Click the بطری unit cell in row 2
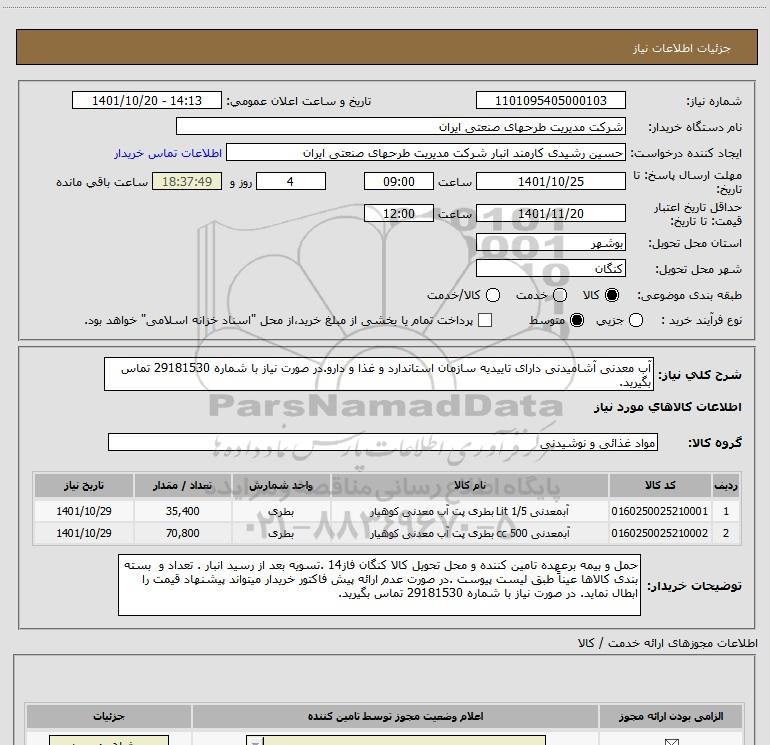This screenshot has height=745, width=770. pyautogui.click(x=281, y=533)
